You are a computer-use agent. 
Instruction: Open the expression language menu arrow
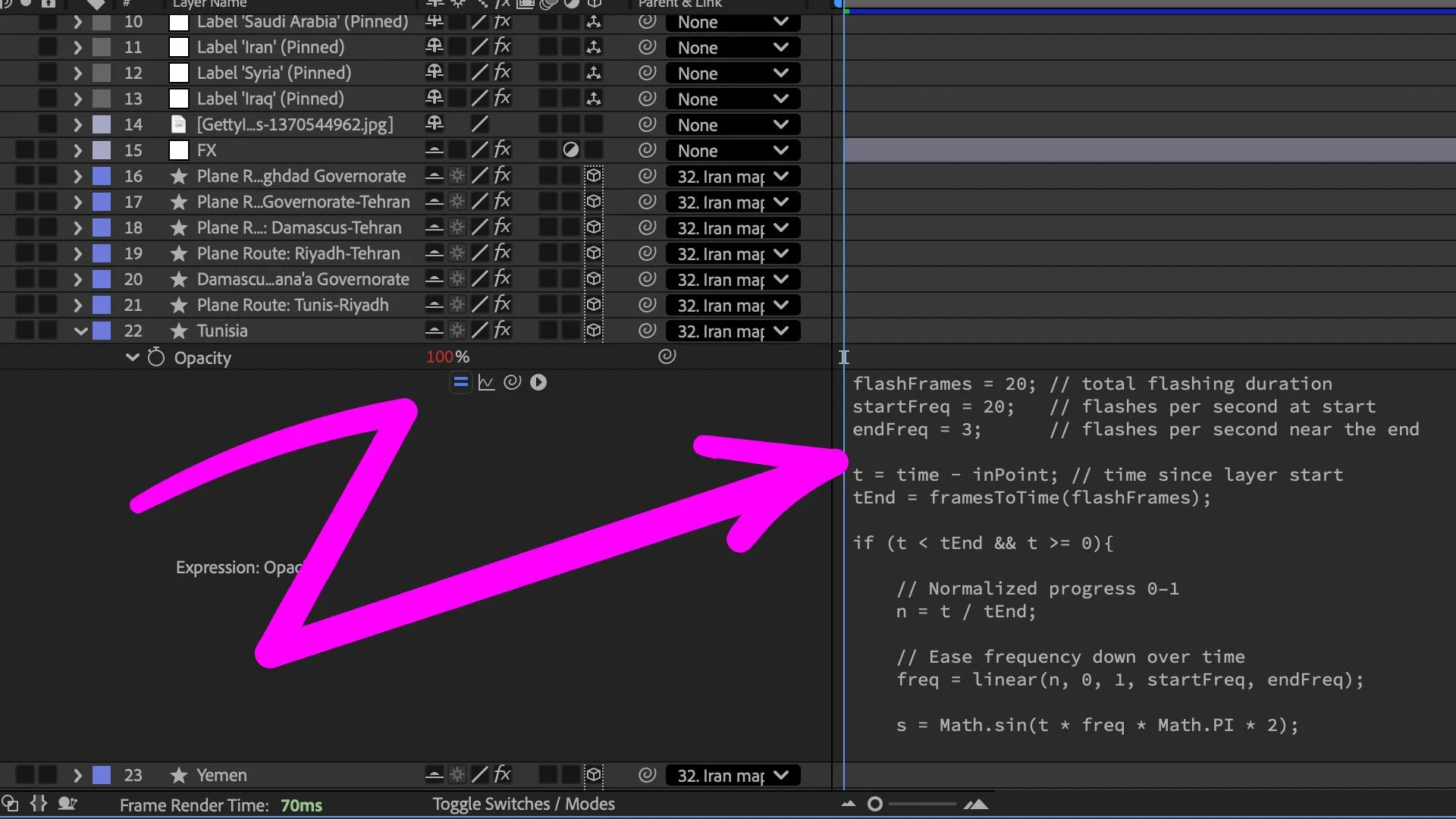(x=538, y=382)
